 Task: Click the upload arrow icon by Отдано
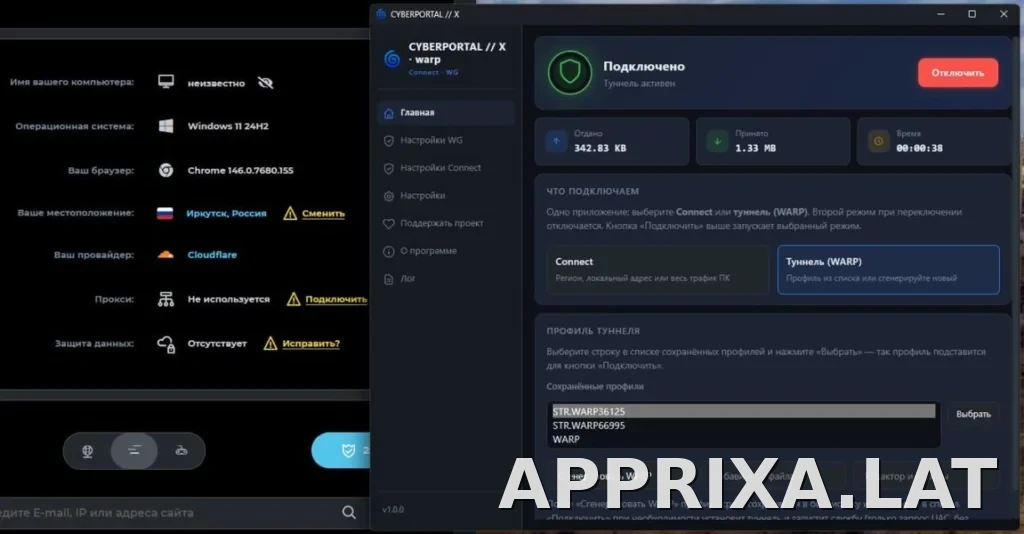556,141
